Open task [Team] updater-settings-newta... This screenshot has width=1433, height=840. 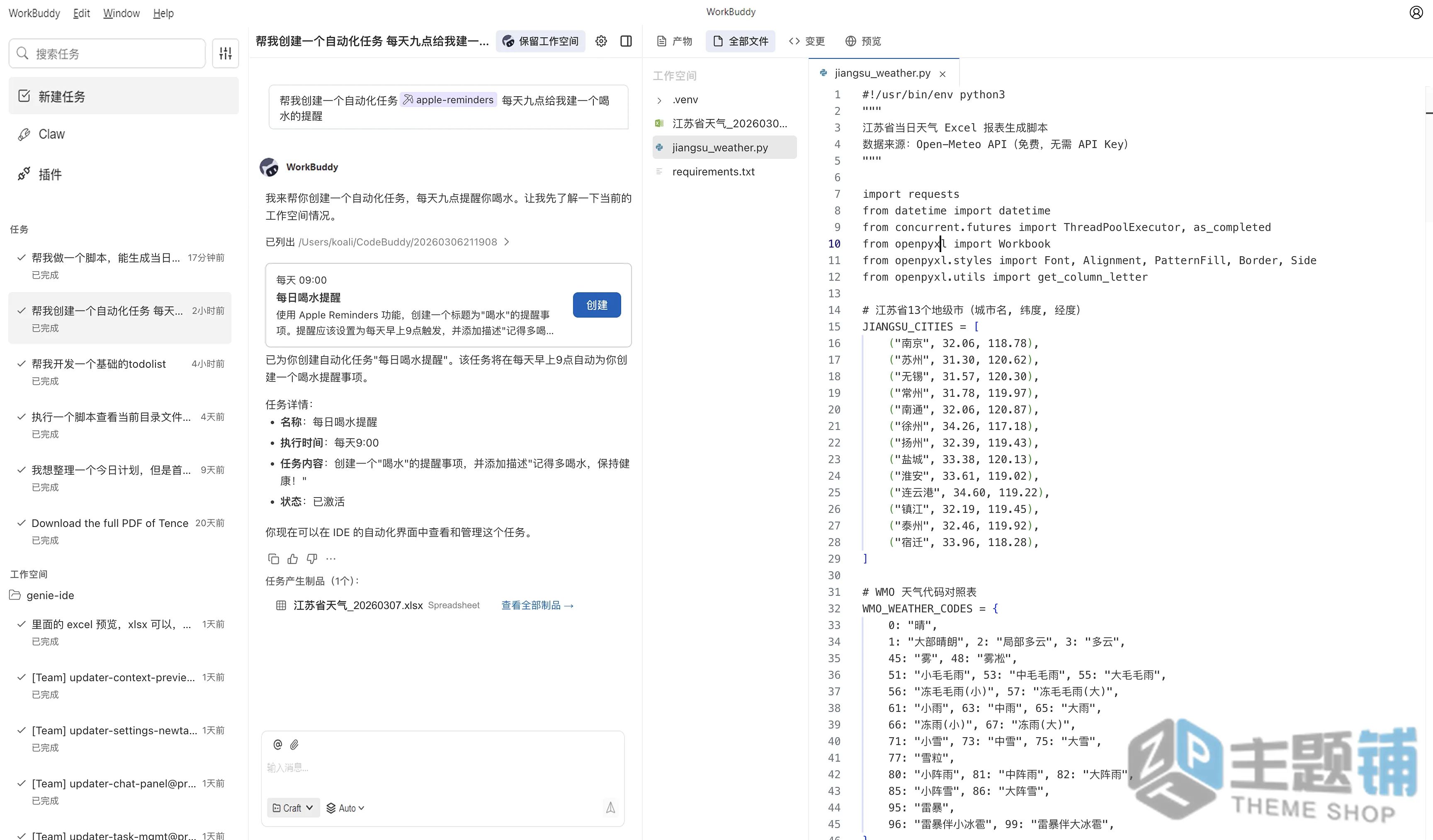(119, 738)
